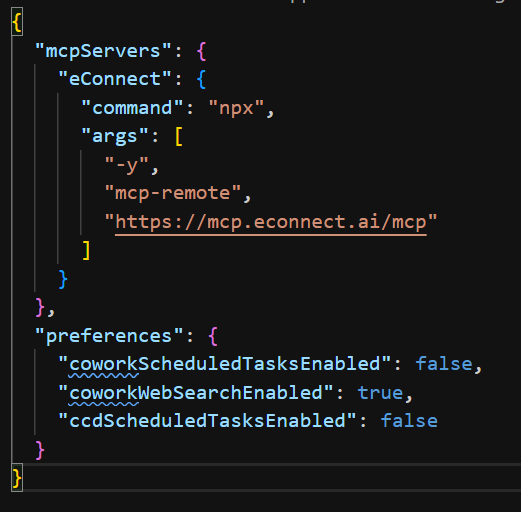This screenshot has height=512, width=521.
Task: Click the "mcpServers" key
Action: 104,51
